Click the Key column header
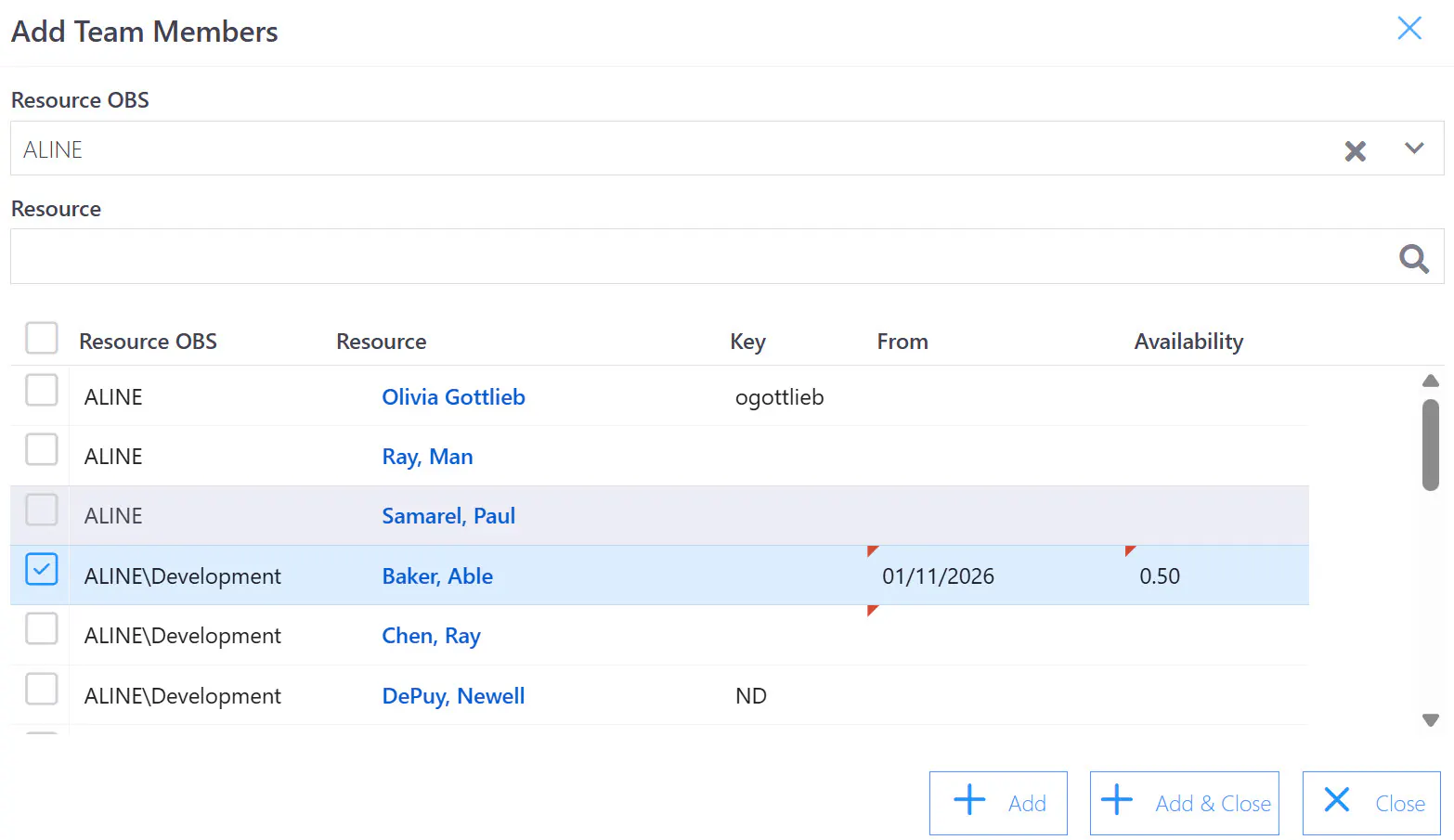This screenshot has height=840, width=1454. point(747,342)
